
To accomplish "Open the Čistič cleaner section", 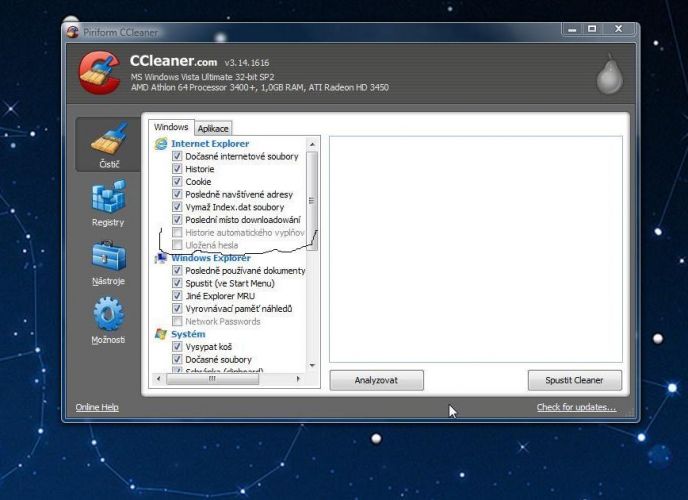I will (x=108, y=144).
